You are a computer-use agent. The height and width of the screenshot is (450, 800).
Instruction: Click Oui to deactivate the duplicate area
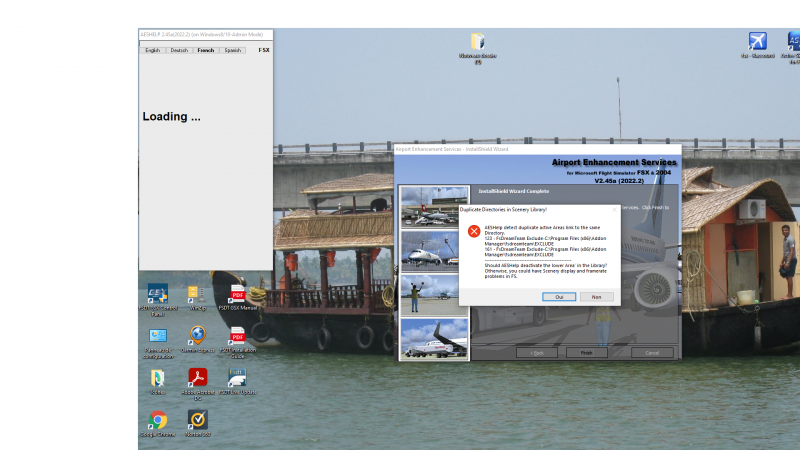(x=559, y=297)
